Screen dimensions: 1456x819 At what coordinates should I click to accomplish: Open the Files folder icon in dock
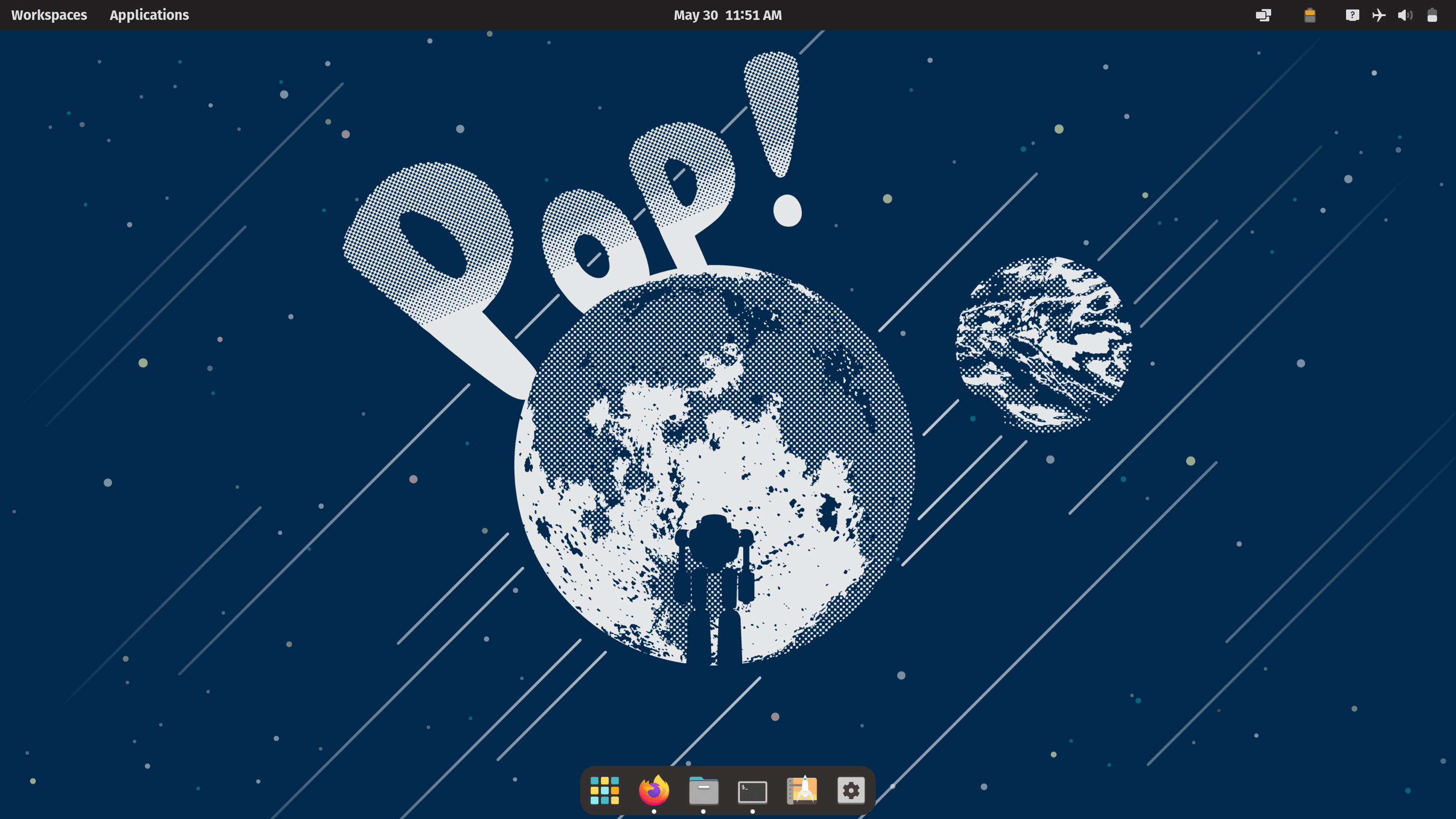703,790
